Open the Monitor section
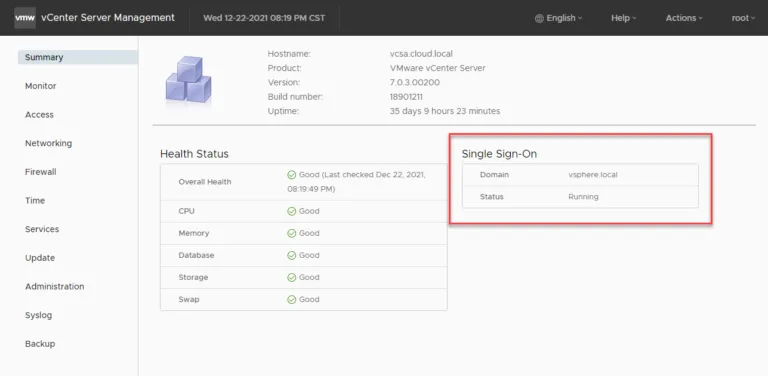 click(41, 86)
